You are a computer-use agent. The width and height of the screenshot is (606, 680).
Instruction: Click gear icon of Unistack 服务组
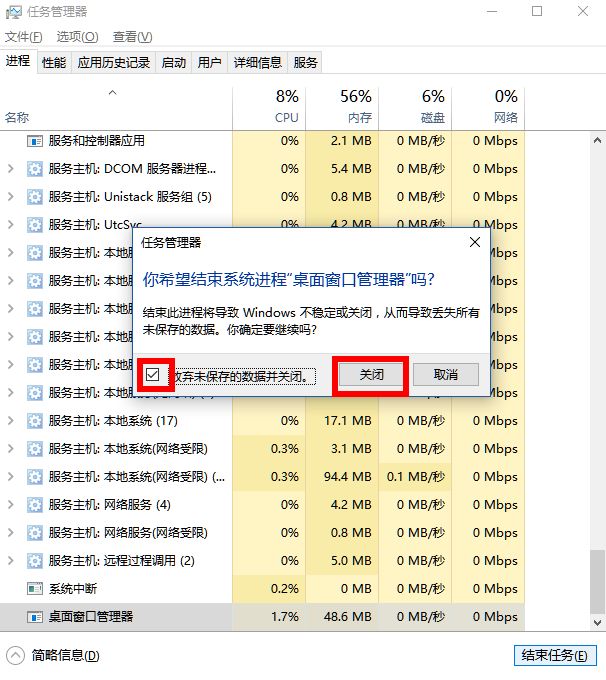(35, 197)
